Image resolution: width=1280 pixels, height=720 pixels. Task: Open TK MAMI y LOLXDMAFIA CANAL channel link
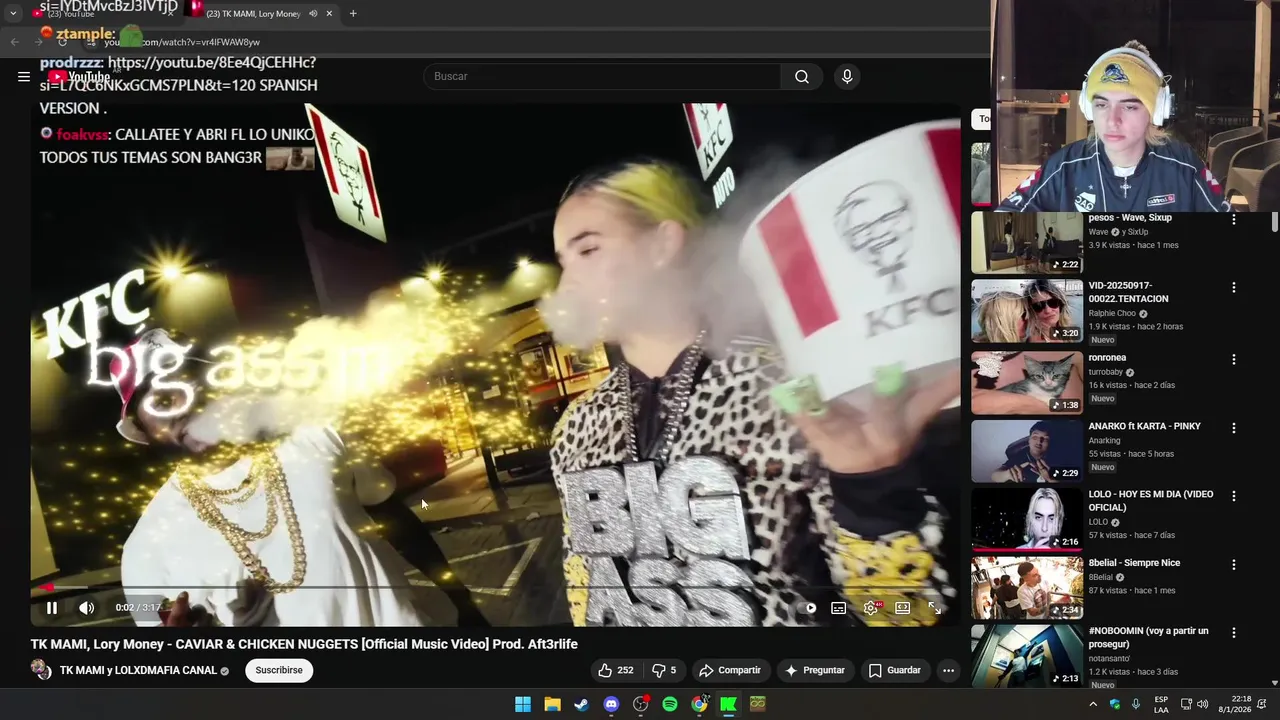[x=138, y=670]
